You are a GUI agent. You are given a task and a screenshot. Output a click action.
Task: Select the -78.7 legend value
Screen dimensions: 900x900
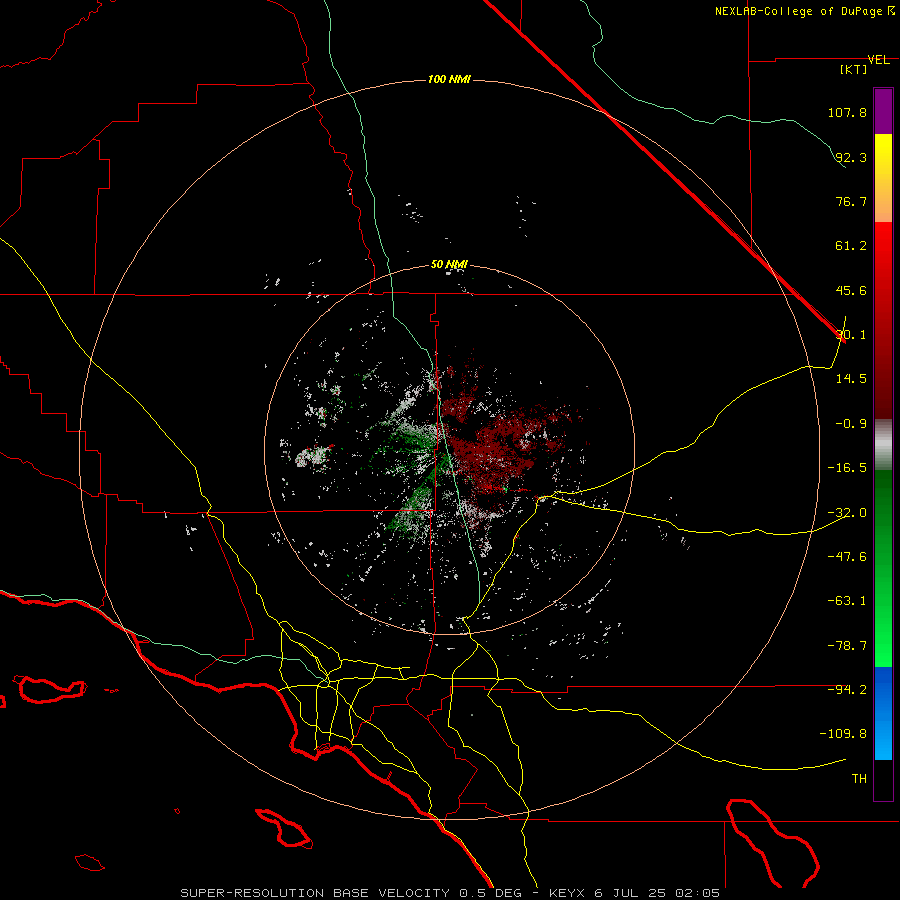(x=847, y=646)
